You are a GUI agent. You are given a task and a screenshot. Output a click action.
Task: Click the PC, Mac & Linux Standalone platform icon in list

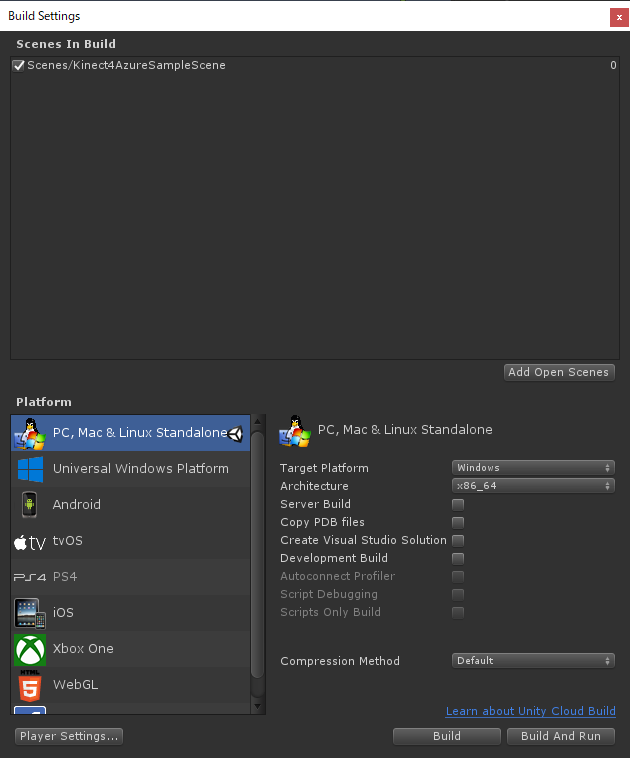(x=30, y=433)
